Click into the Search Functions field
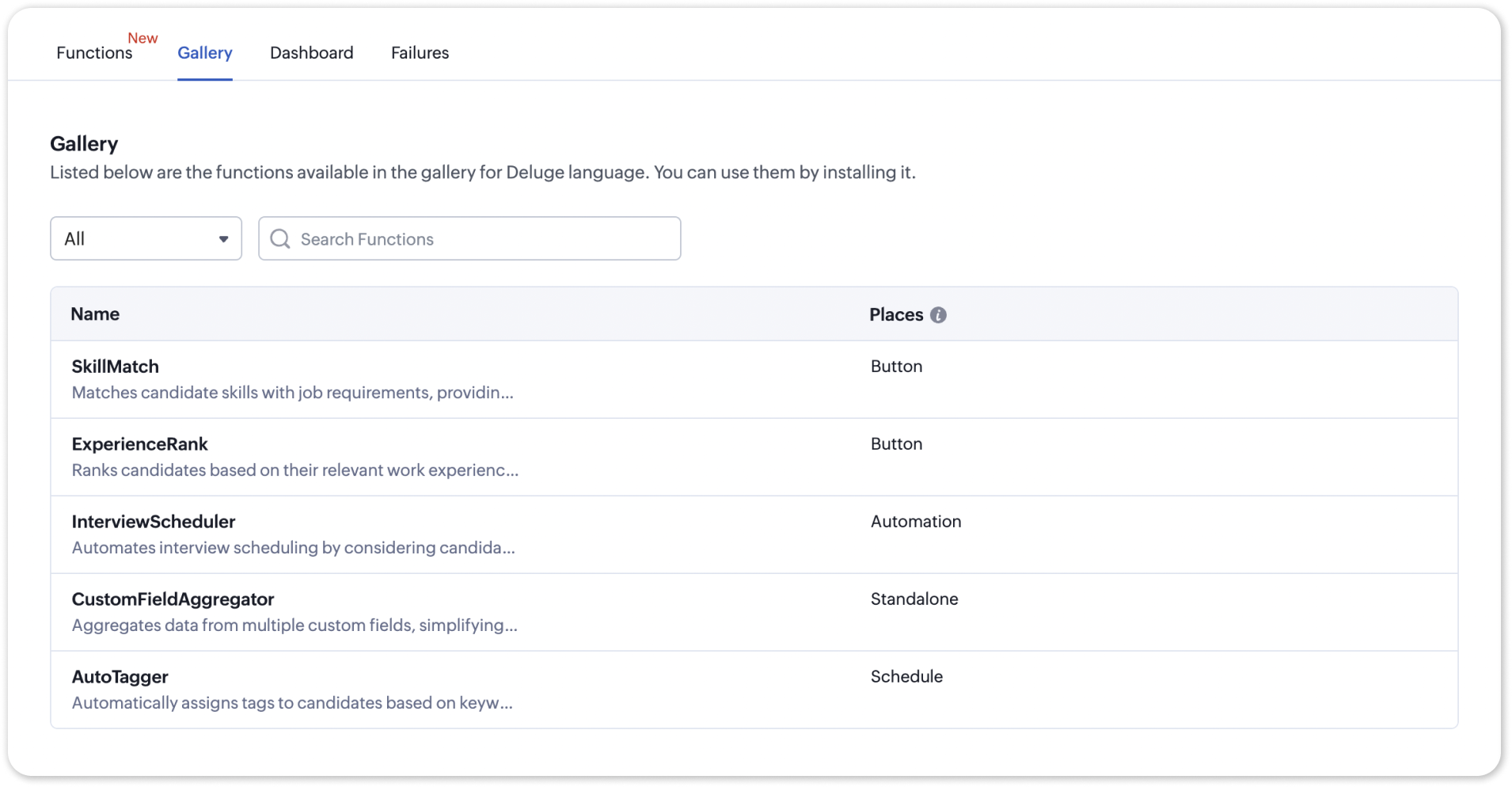 [483, 239]
